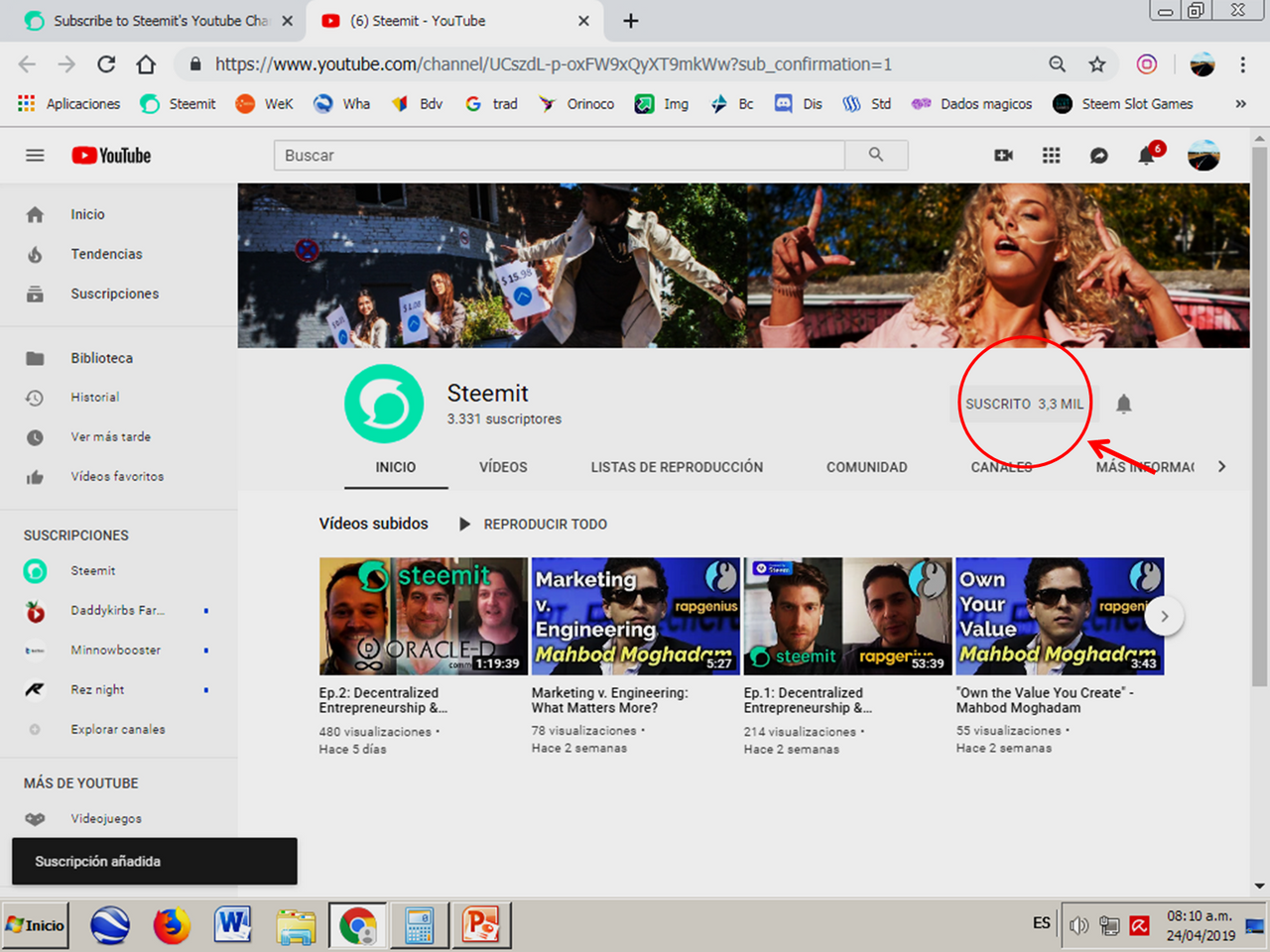Open the Orinoco bookmark
The image size is (1270, 952).
point(576,104)
